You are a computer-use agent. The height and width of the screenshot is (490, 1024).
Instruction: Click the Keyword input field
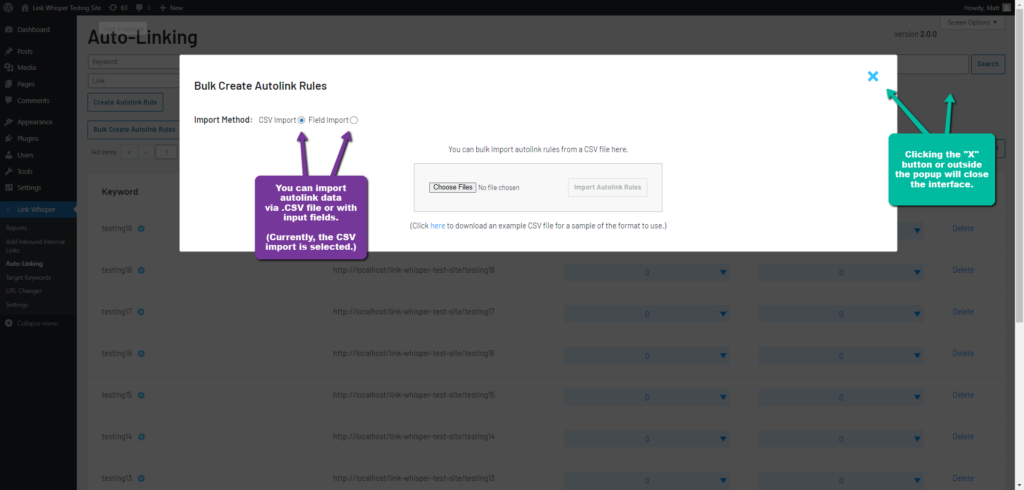(134, 62)
